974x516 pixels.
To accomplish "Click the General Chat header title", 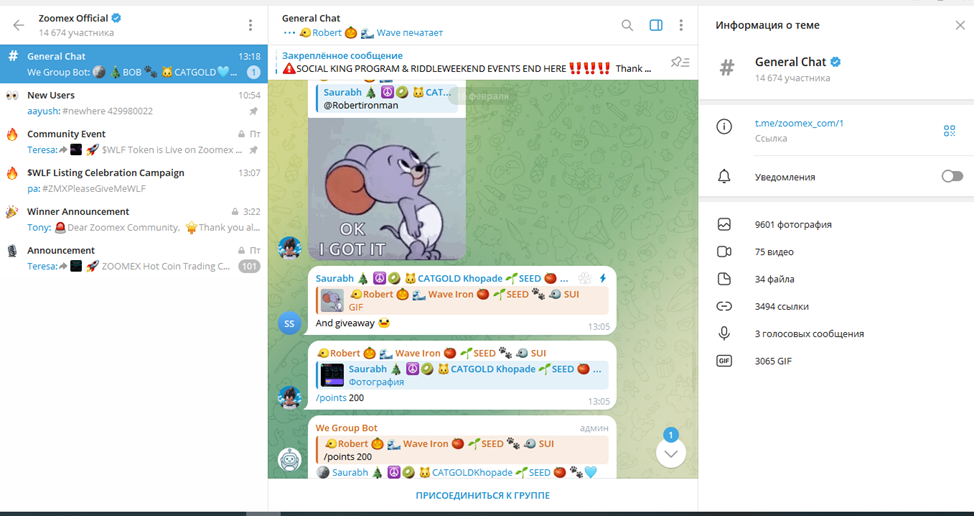I will 311,19.
